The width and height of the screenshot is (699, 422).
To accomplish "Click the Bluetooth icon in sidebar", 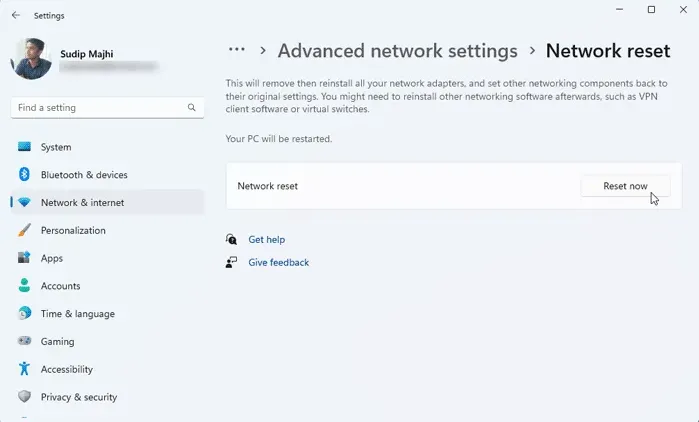I will point(24,174).
